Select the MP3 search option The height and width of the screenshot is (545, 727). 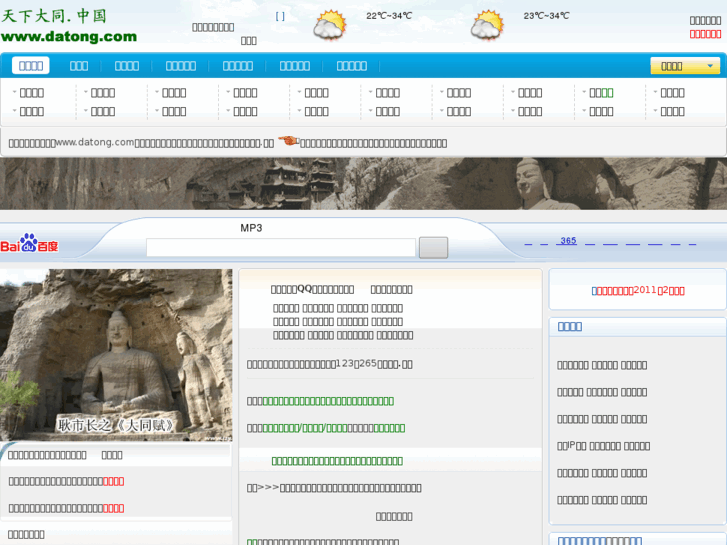pos(251,228)
